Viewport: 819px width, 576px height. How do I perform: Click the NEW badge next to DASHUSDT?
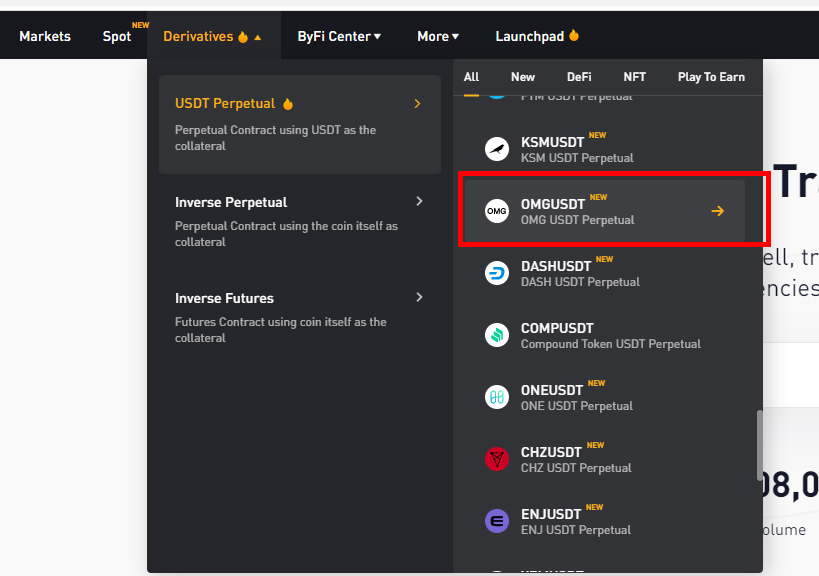point(604,259)
